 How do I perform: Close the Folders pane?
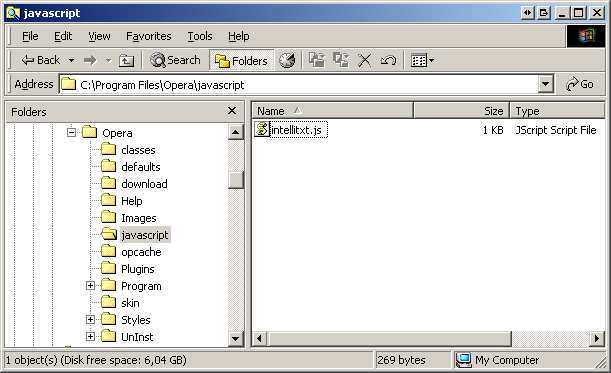232,111
